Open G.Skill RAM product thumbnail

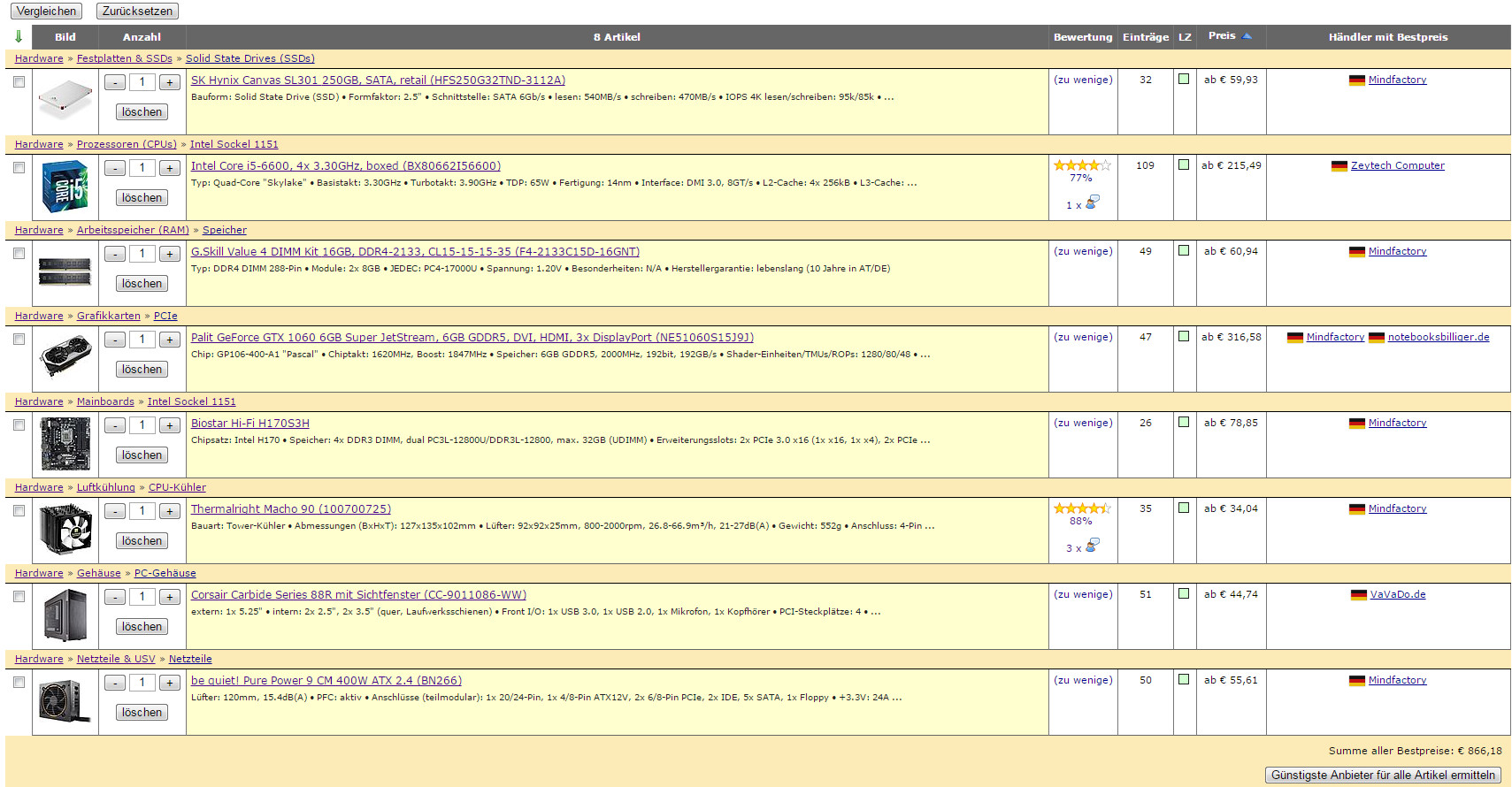pyautogui.click(x=65, y=271)
